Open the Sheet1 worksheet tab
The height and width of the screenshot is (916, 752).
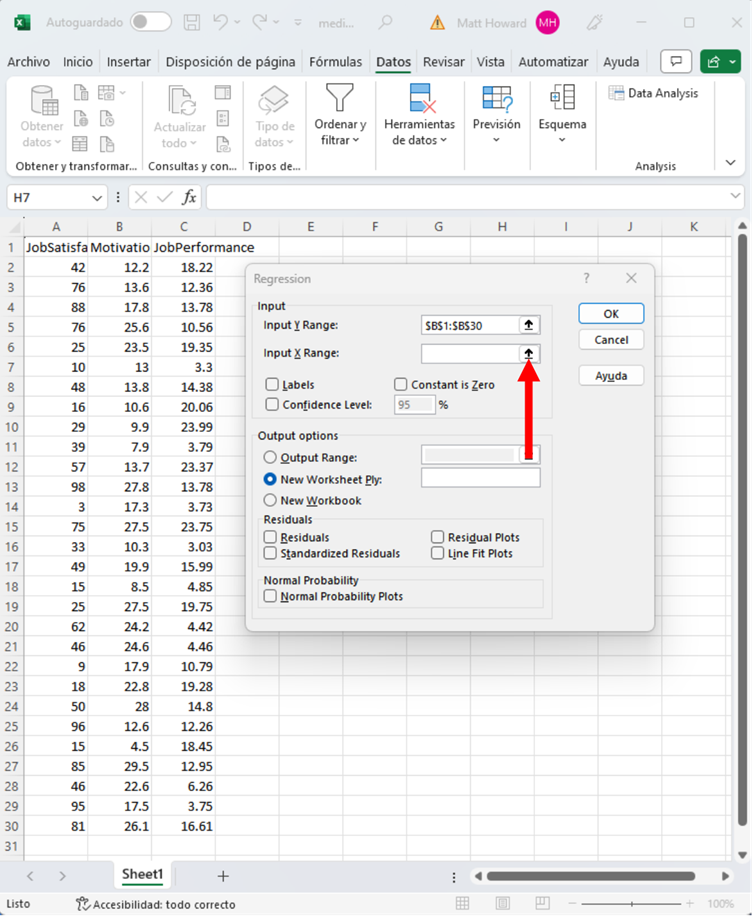tap(142, 874)
